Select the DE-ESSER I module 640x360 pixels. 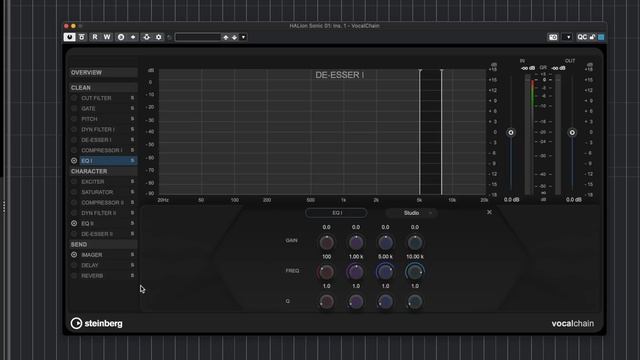(x=96, y=140)
